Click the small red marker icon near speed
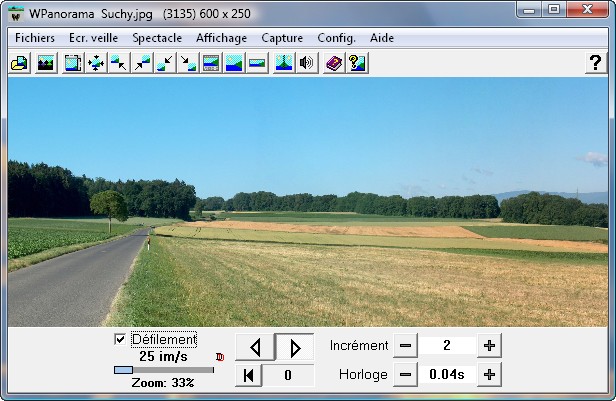 point(220,357)
